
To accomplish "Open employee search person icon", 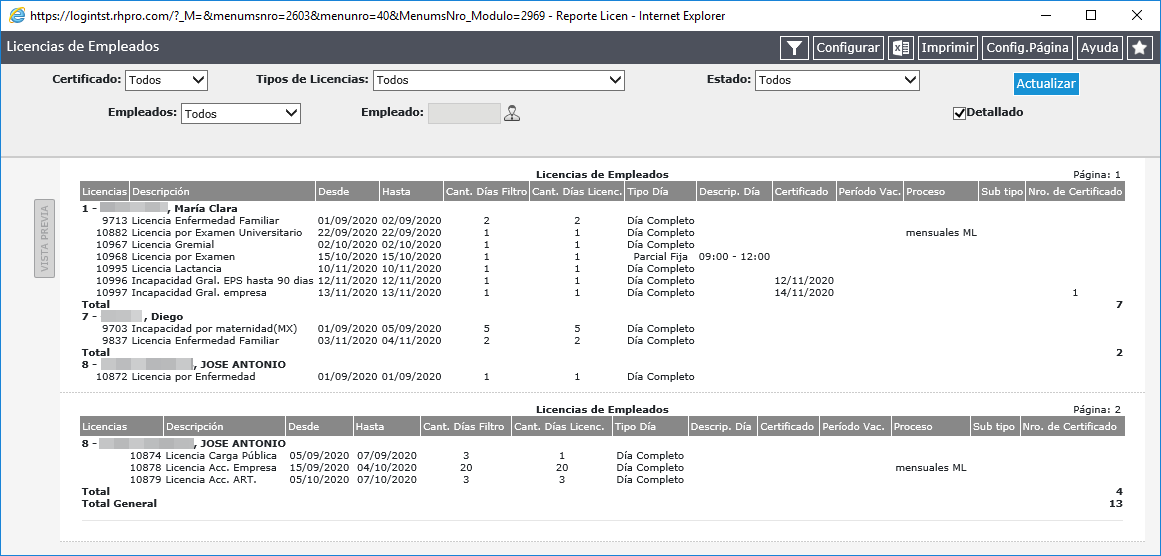I will [x=512, y=113].
